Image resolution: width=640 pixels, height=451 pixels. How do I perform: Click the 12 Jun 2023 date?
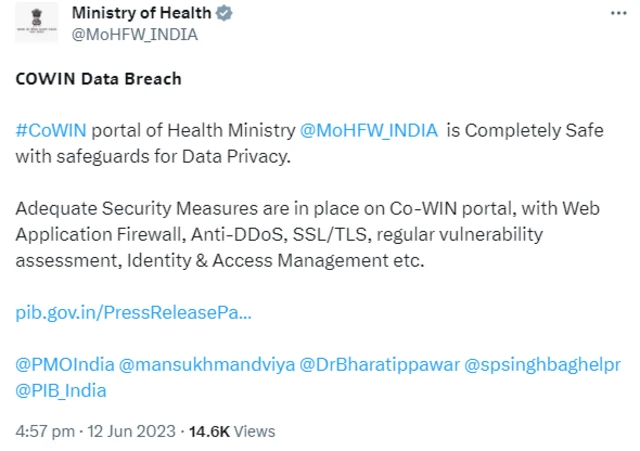coord(130,431)
